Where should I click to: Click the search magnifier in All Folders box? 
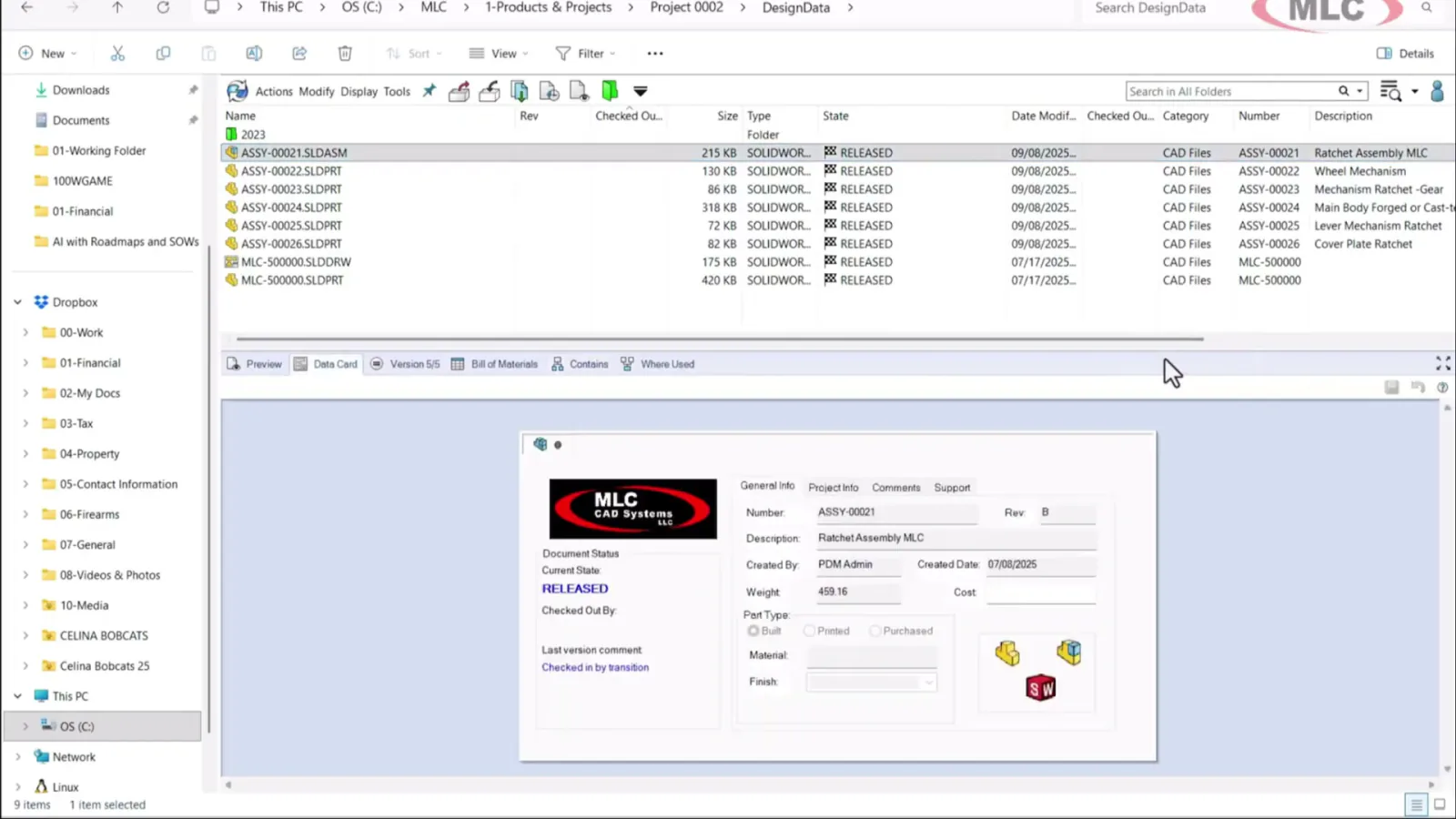tap(1343, 91)
